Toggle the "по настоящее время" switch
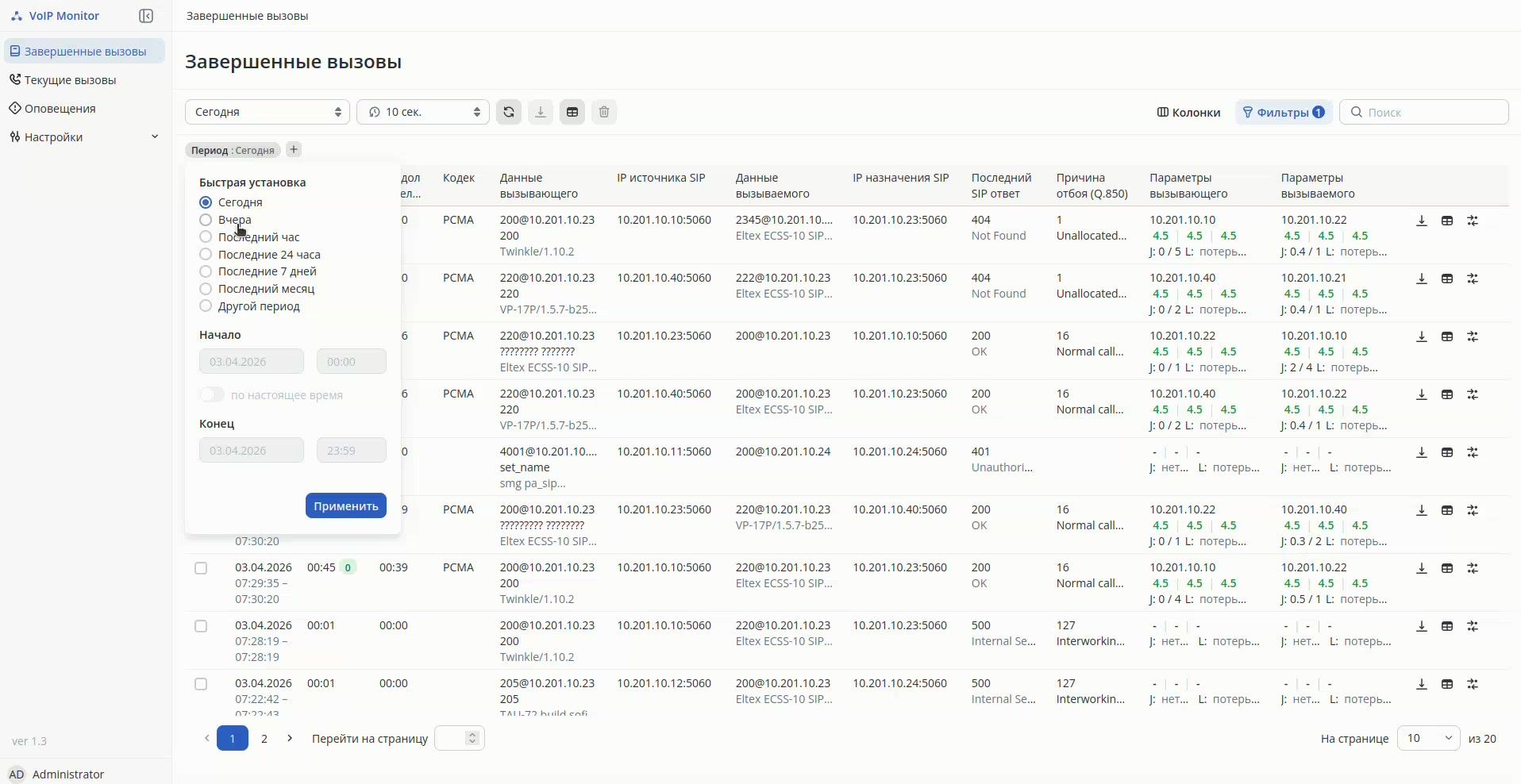 point(212,395)
